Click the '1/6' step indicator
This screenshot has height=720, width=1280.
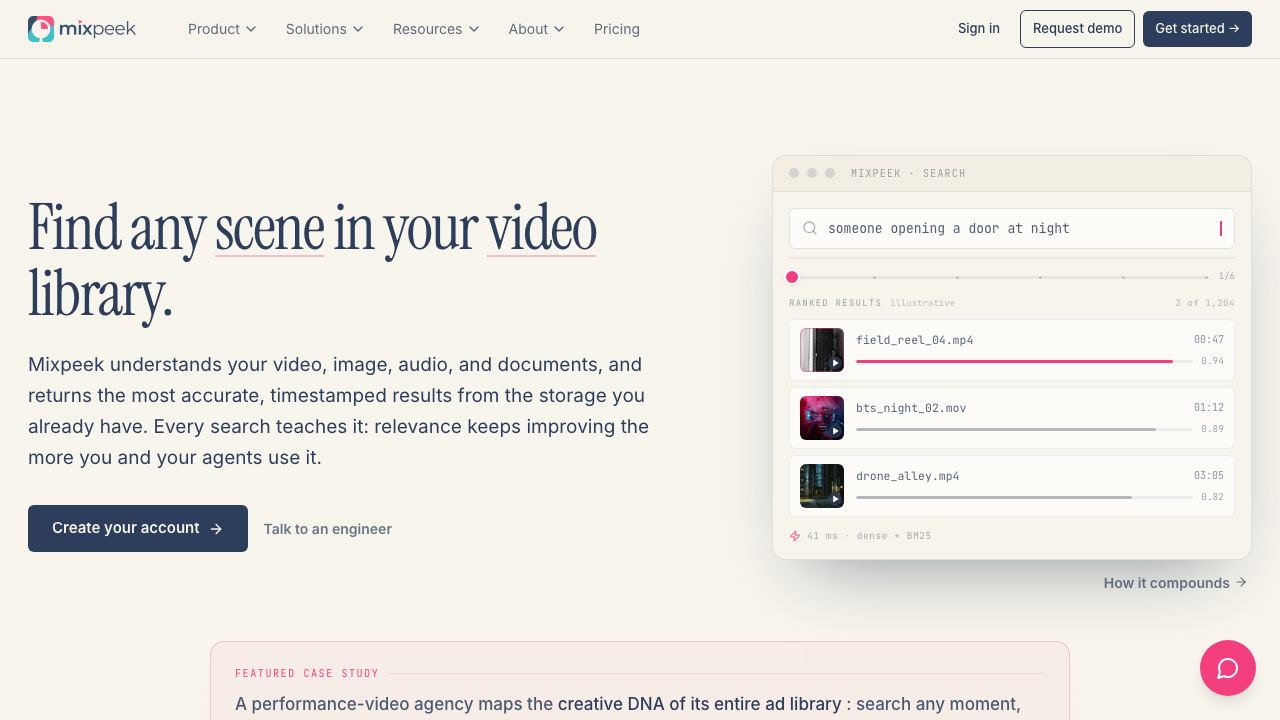pos(1226,276)
